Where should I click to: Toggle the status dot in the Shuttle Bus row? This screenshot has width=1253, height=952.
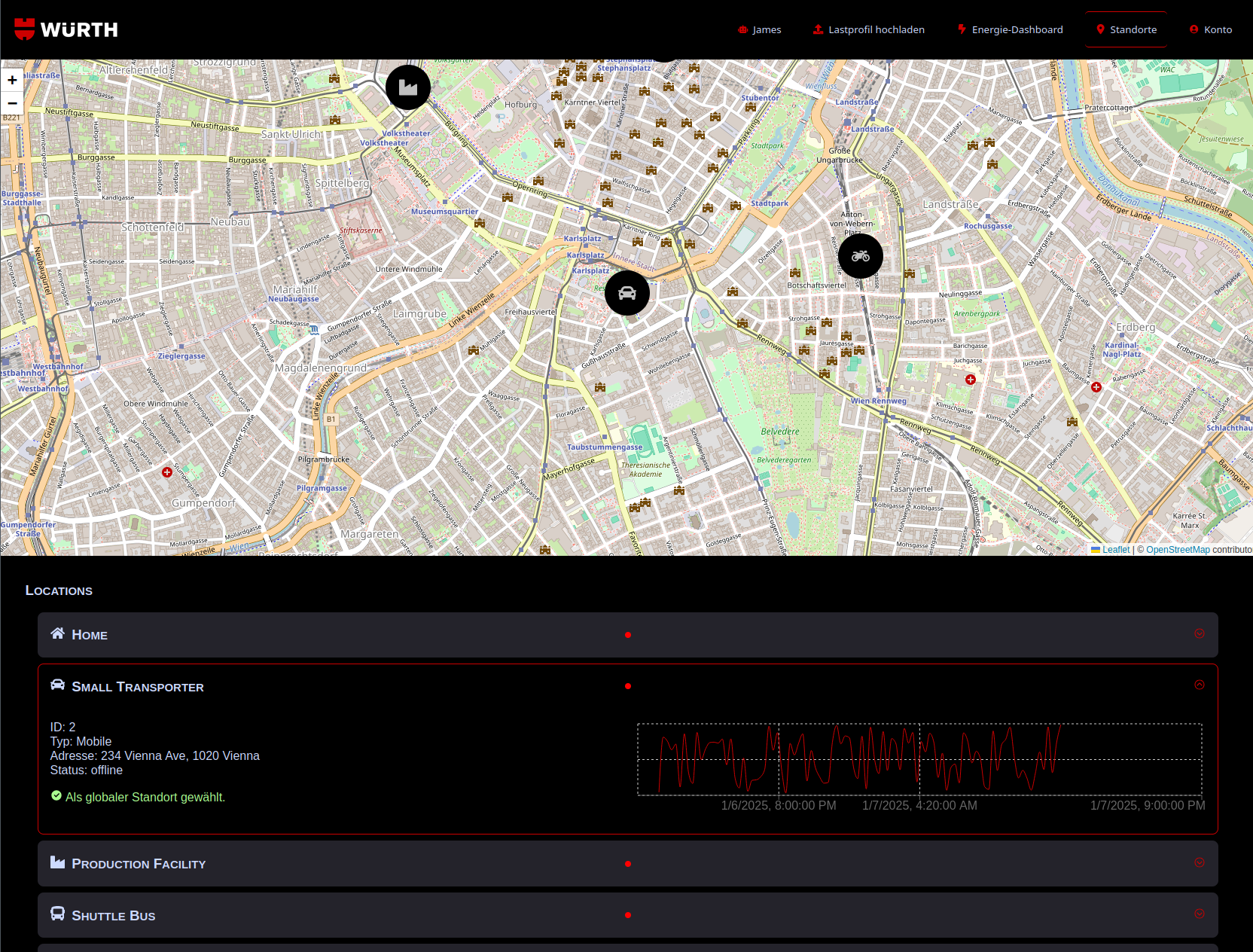click(628, 915)
